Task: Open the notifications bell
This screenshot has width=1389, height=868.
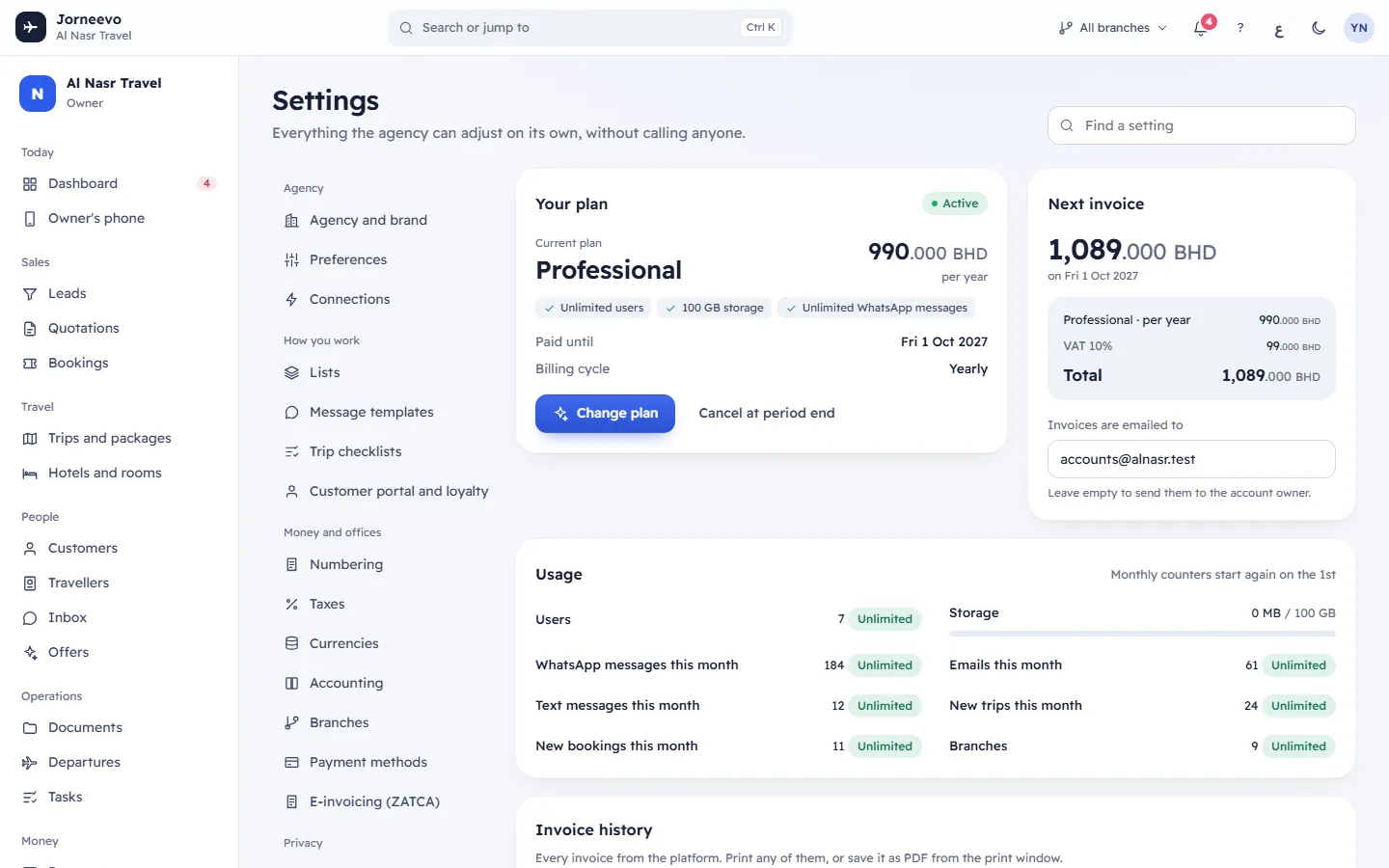Action: click(1201, 27)
